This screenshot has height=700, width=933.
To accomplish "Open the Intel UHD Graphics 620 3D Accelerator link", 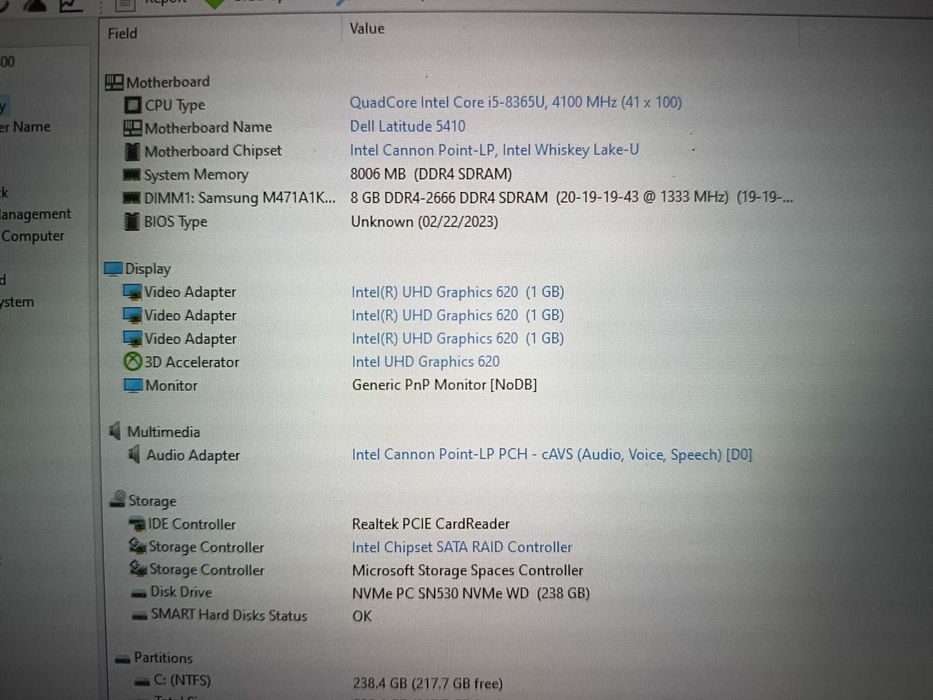I will click(x=425, y=361).
